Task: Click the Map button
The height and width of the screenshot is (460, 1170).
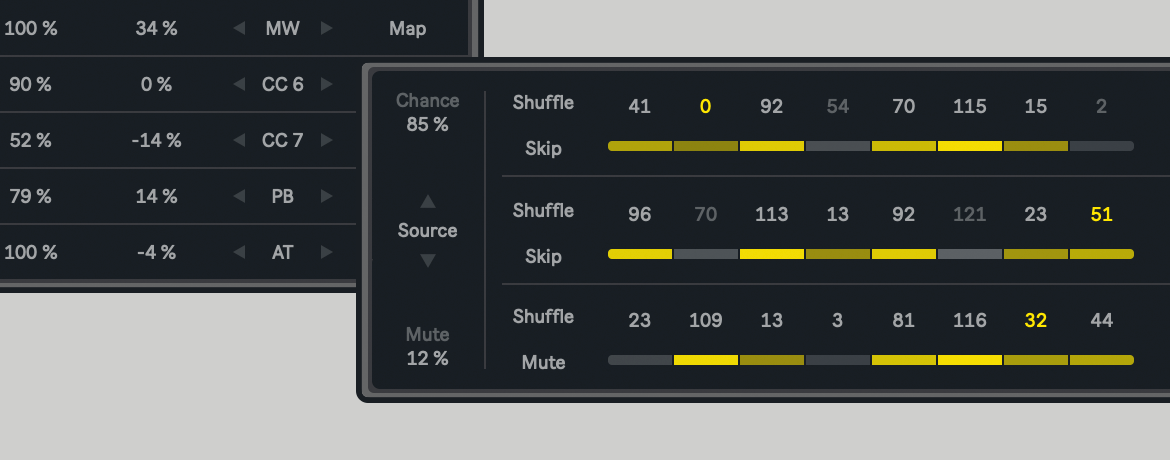Action: 407,28
